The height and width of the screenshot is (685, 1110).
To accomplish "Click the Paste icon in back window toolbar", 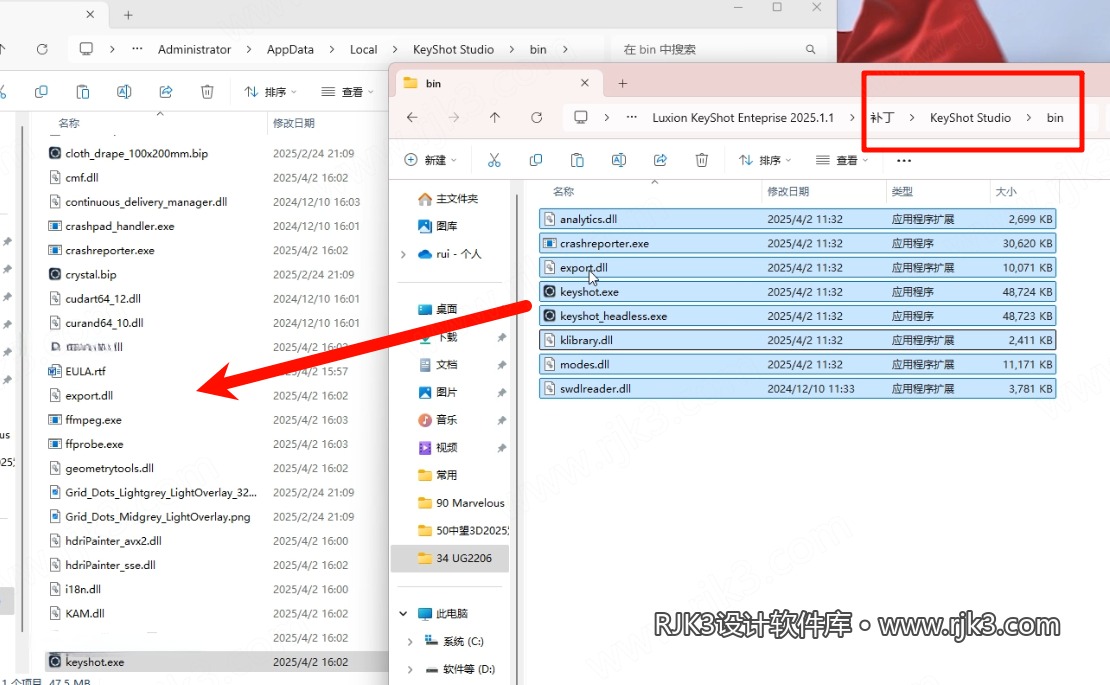I will click(83, 92).
